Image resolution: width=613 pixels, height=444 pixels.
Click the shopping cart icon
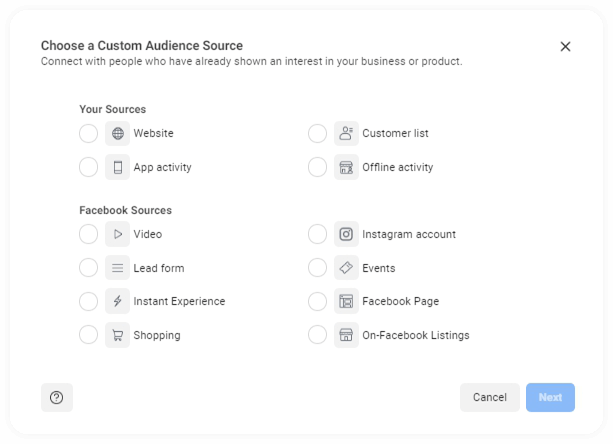pyautogui.click(x=118, y=335)
